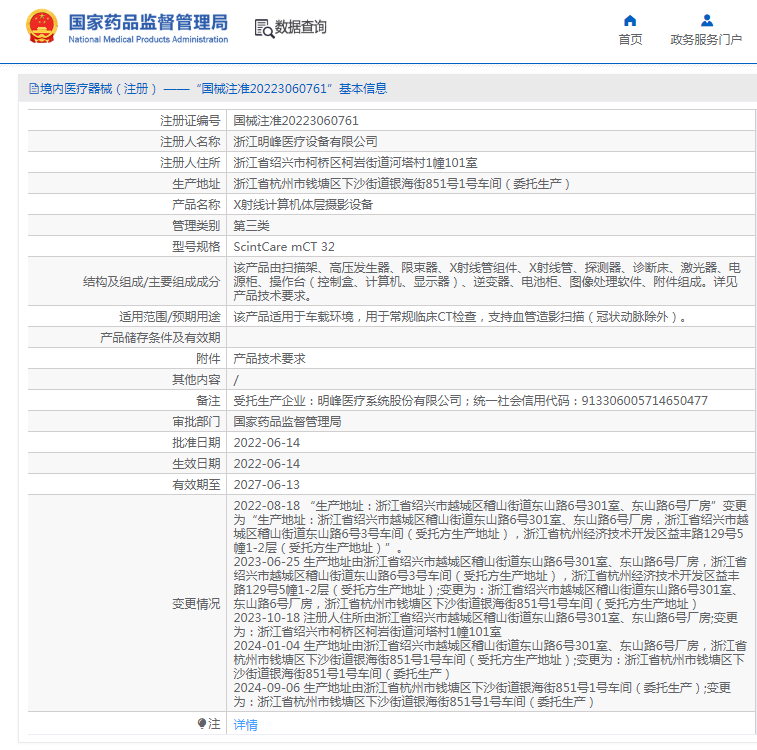
Task: Click the 首页 home icon
Action: [630, 20]
